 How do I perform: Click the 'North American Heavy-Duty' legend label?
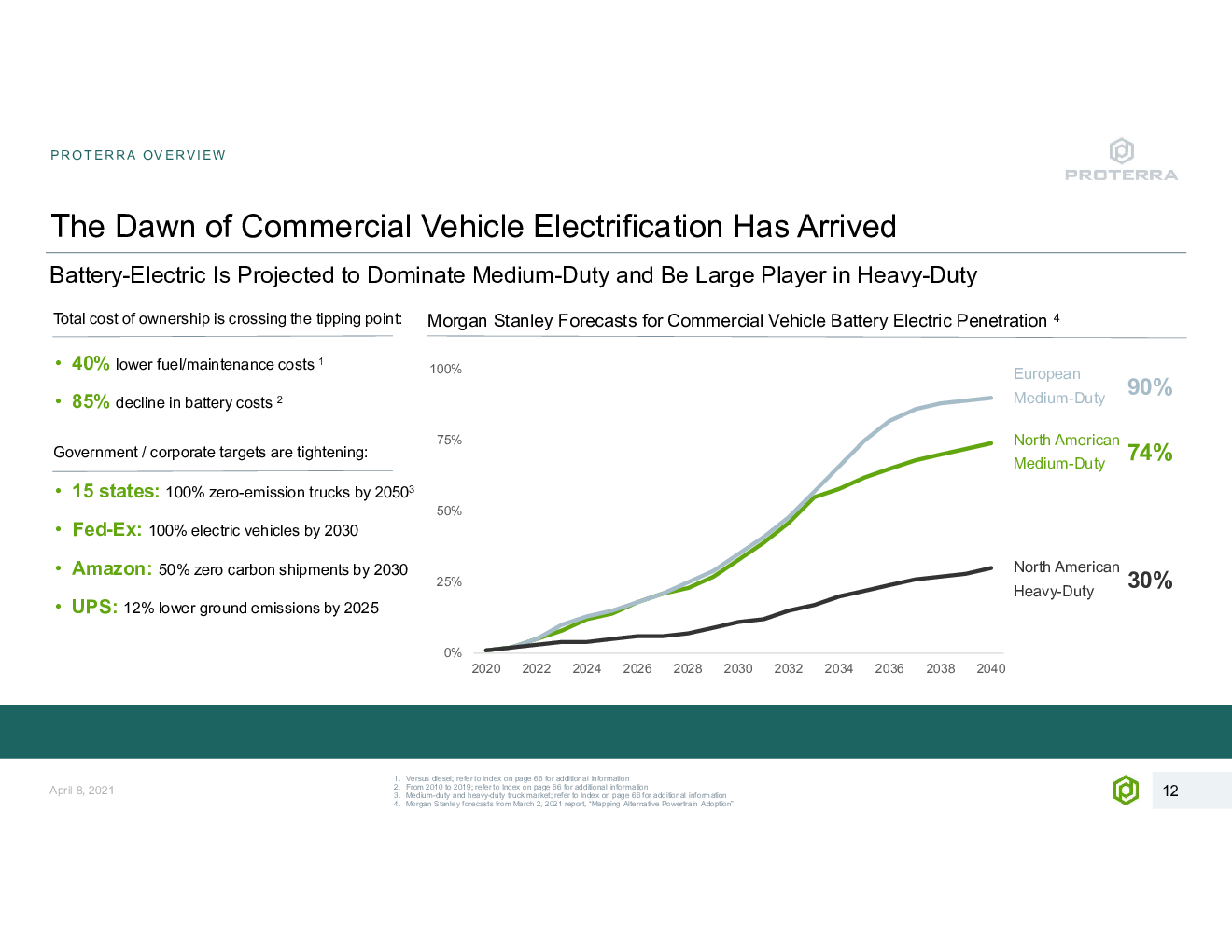pyautogui.click(x=1067, y=579)
